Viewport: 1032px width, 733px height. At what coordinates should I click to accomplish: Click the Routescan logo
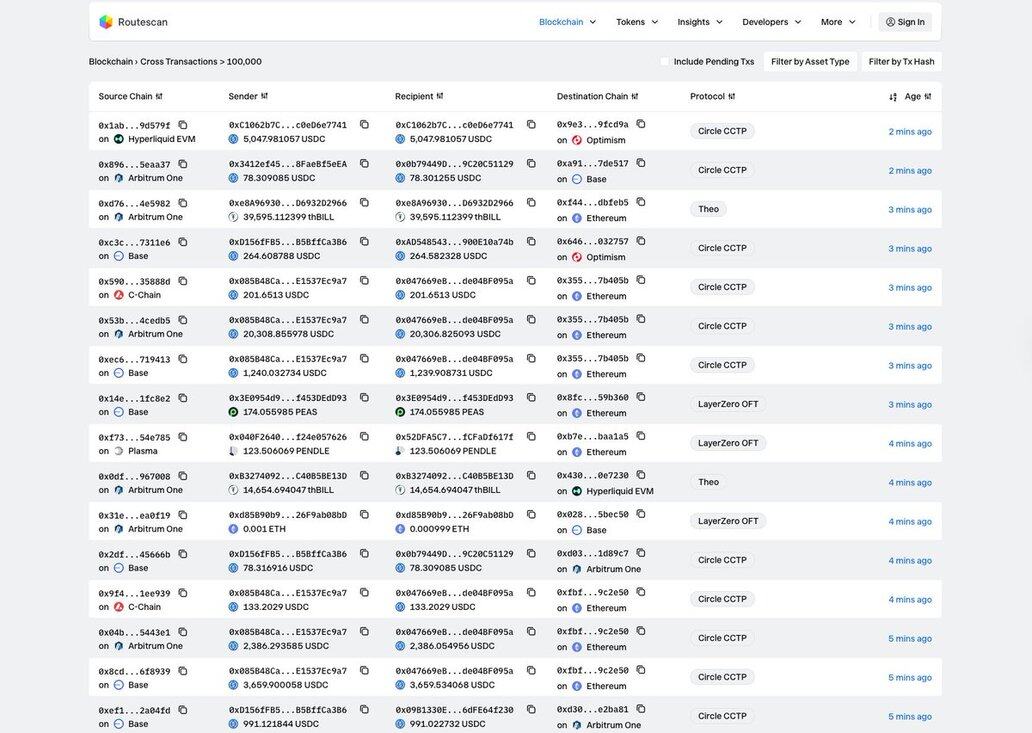click(133, 22)
